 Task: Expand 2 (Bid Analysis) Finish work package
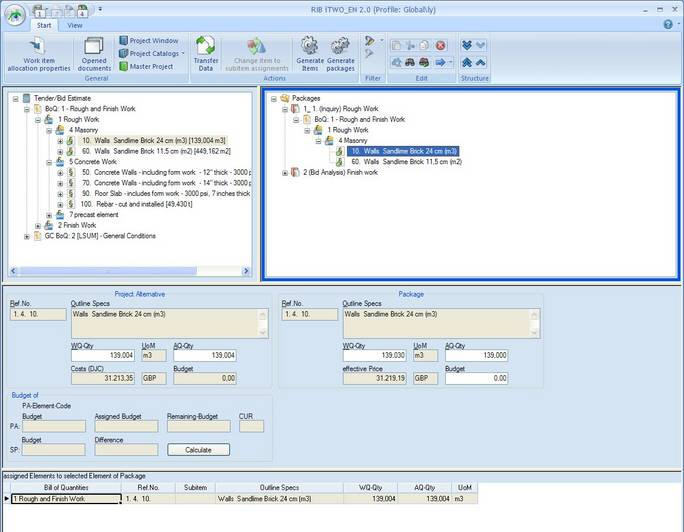285,173
